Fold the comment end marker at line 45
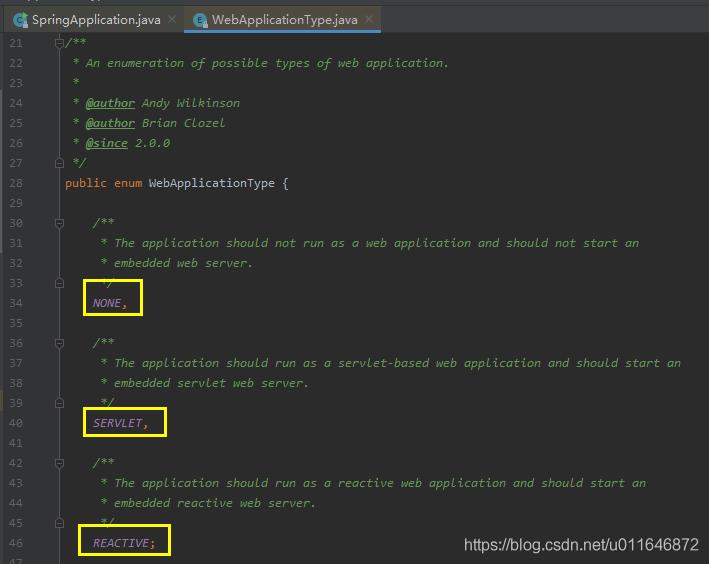 click(59, 523)
